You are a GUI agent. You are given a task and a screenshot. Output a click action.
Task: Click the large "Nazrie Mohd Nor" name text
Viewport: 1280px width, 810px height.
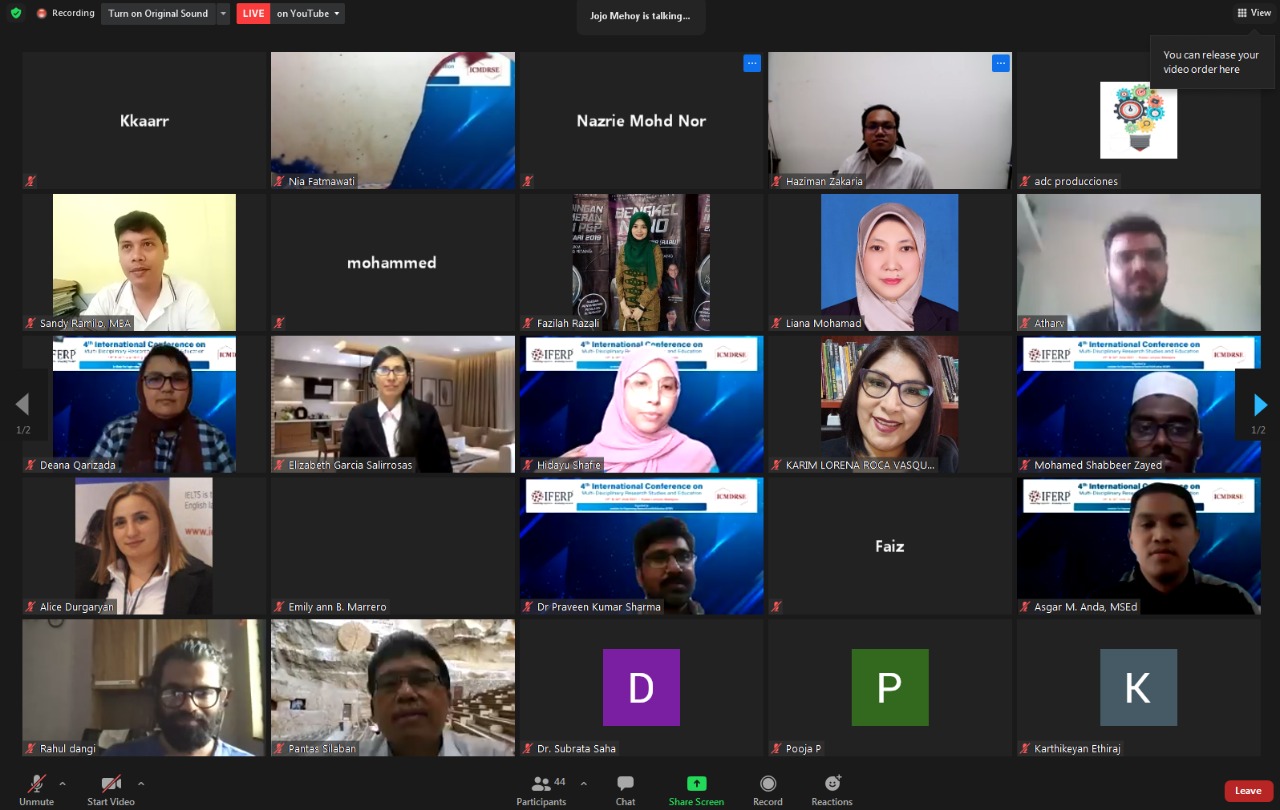tap(641, 121)
